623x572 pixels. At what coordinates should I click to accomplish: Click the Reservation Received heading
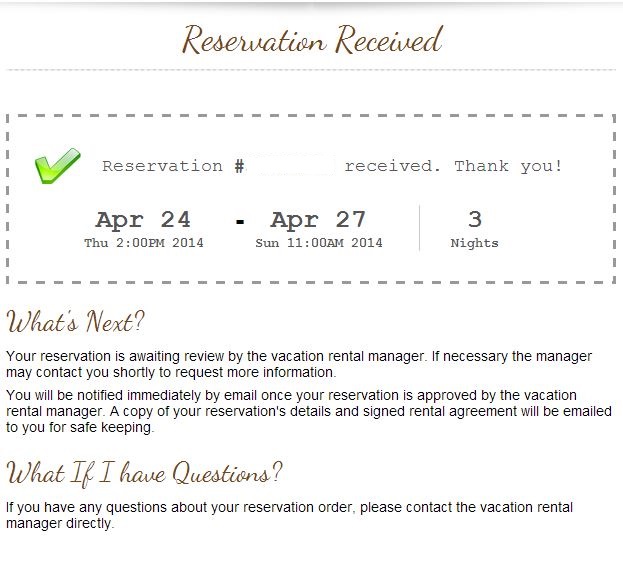(x=312, y=40)
